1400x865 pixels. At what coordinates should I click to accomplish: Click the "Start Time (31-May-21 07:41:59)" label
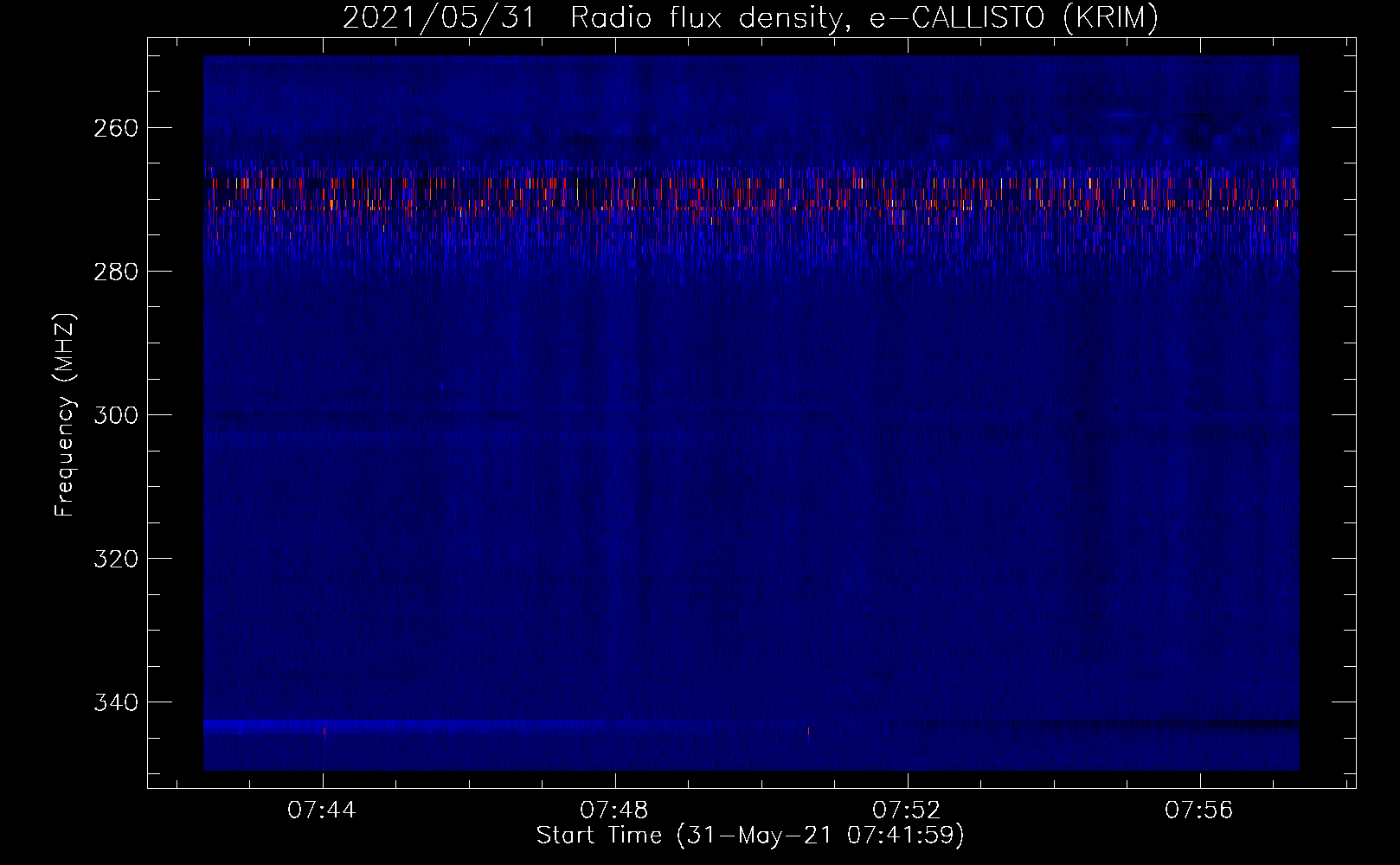coord(750,836)
